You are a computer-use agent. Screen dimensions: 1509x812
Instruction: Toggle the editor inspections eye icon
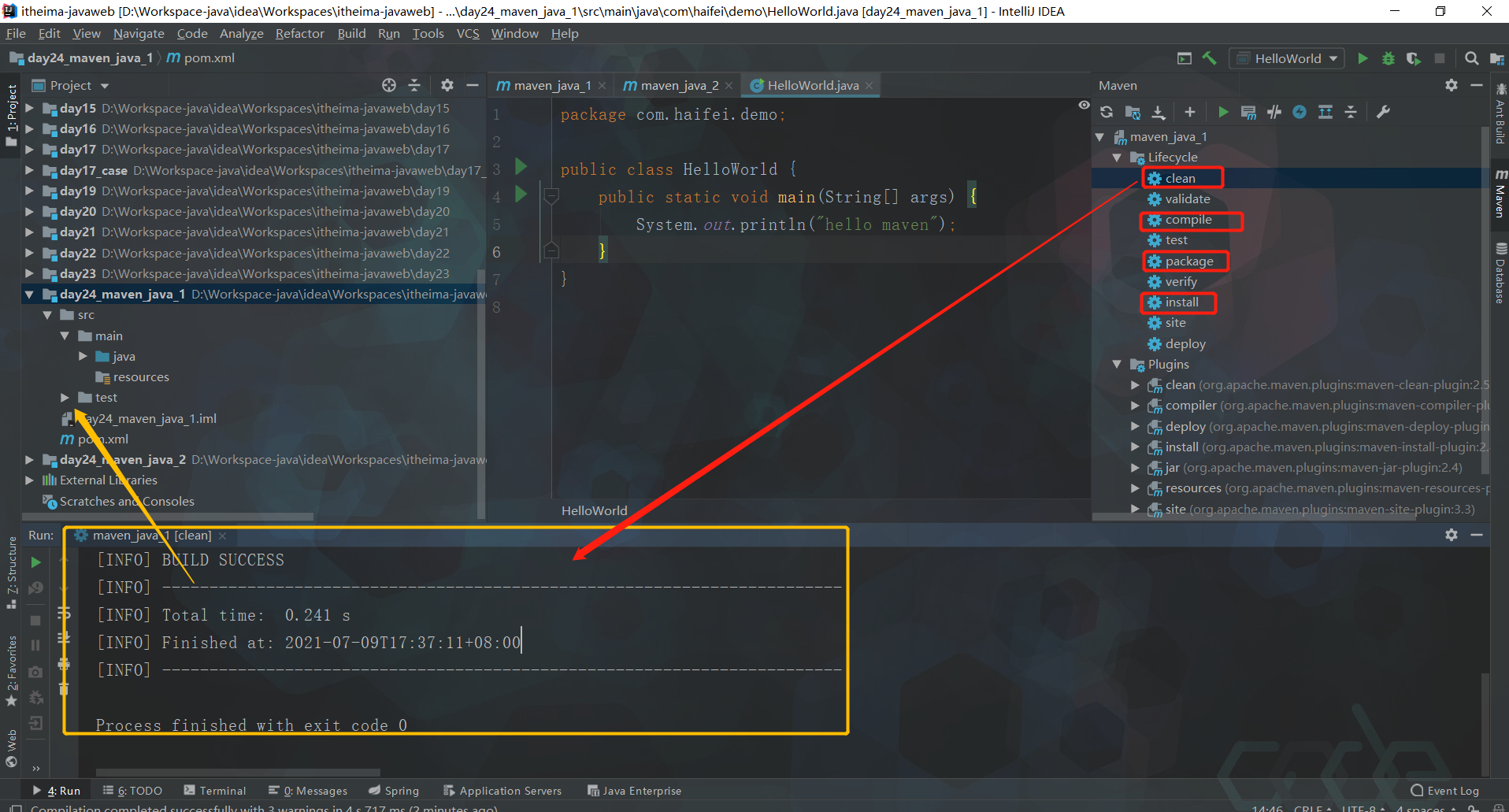pyautogui.click(x=1084, y=105)
